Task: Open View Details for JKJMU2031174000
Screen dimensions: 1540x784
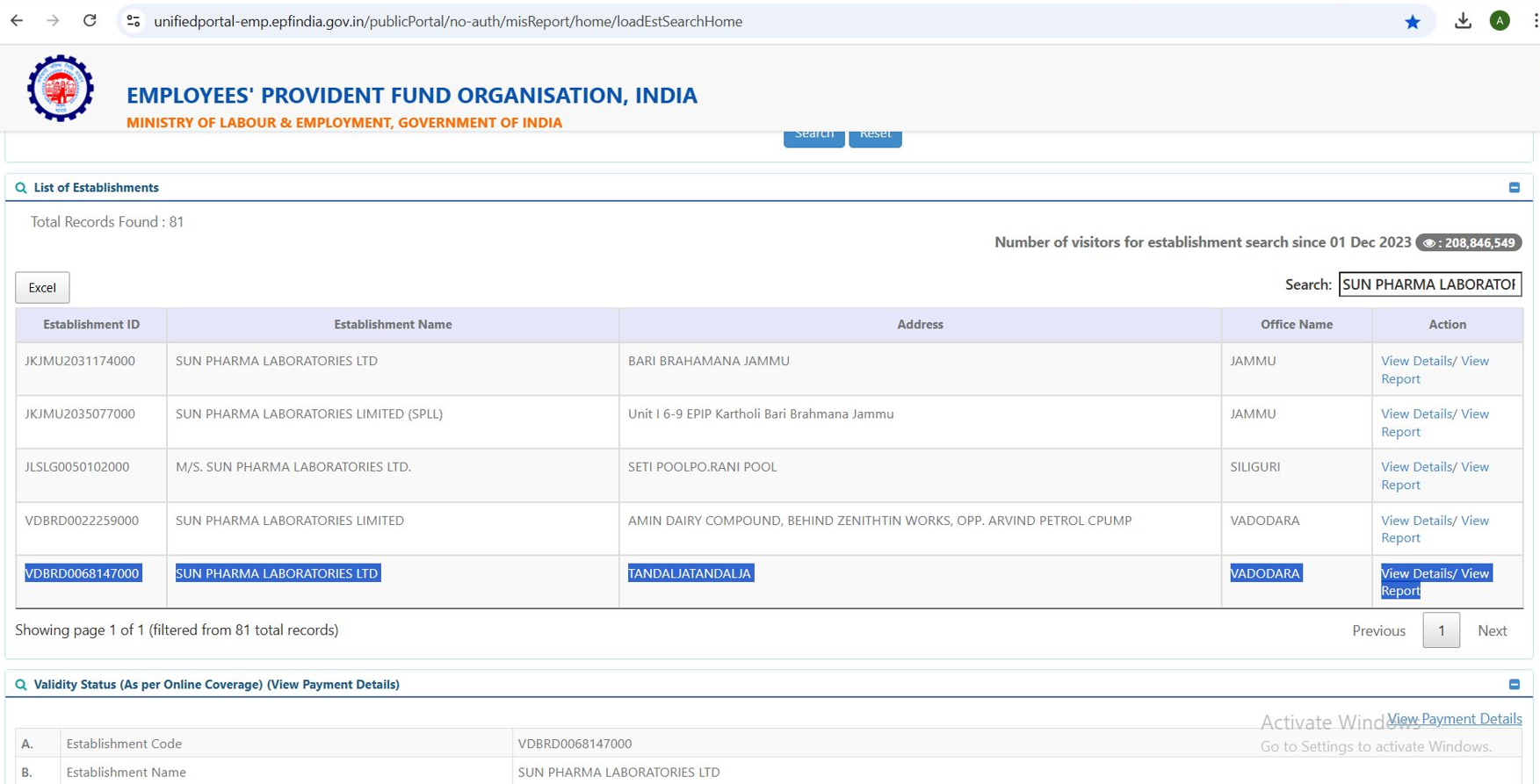Action: tap(1417, 361)
